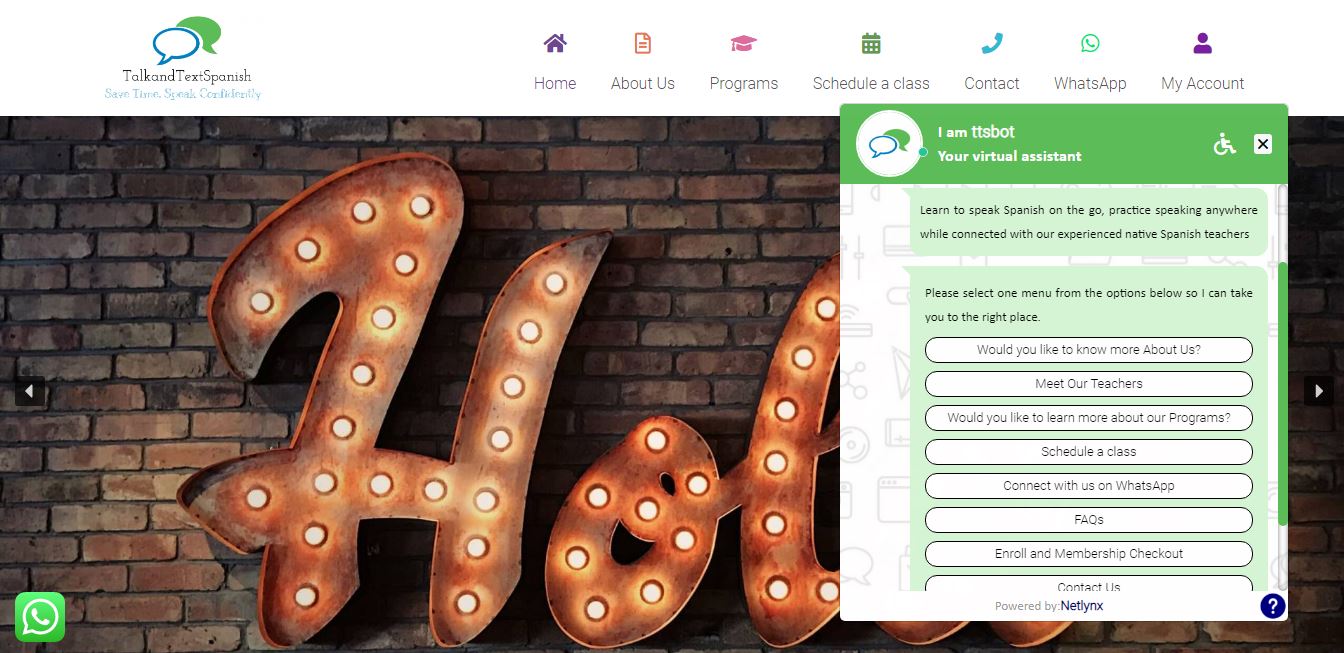This screenshot has height=653, width=1344.
Task: Click the chat window green scrollbar
Action: 1283,394
